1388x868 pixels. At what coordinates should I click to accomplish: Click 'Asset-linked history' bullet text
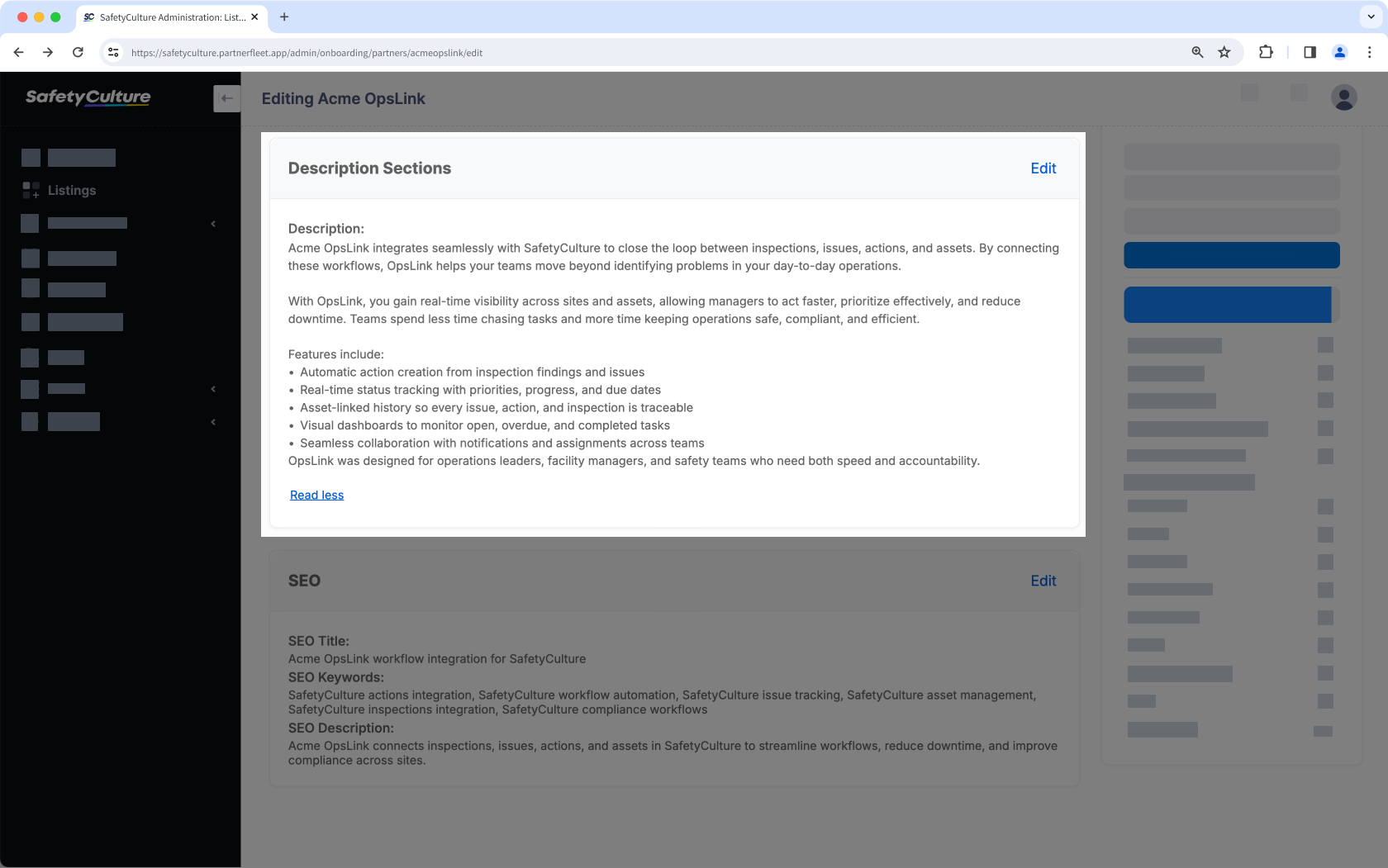(x=496, y=408)
